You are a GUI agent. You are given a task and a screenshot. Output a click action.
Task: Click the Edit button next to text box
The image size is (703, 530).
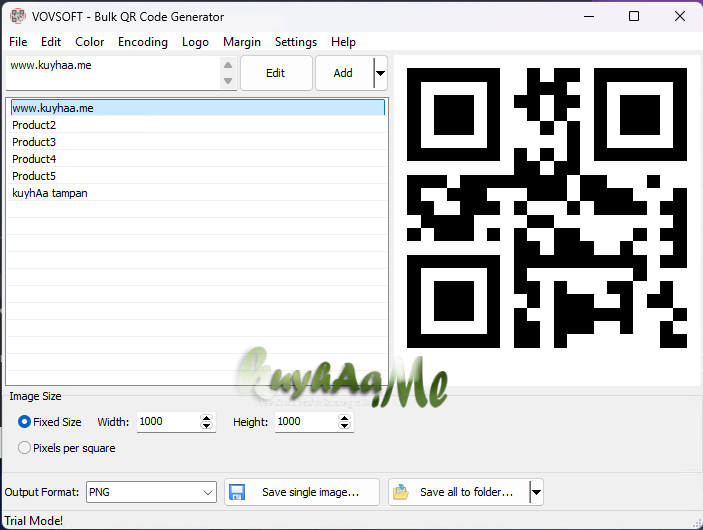click(x=276, y=73)
